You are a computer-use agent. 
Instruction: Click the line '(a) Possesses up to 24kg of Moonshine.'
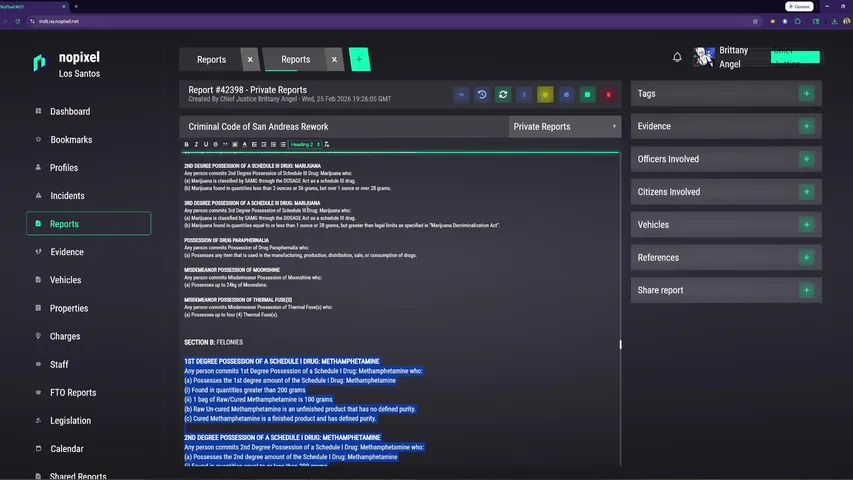pos(226,285)
